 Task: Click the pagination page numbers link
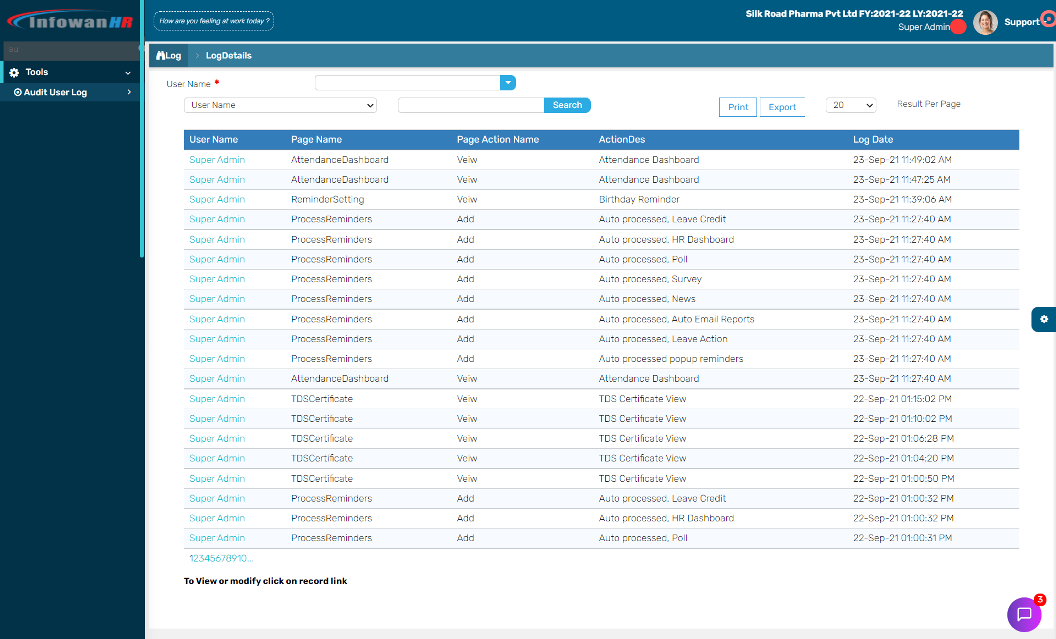[220, 558]
